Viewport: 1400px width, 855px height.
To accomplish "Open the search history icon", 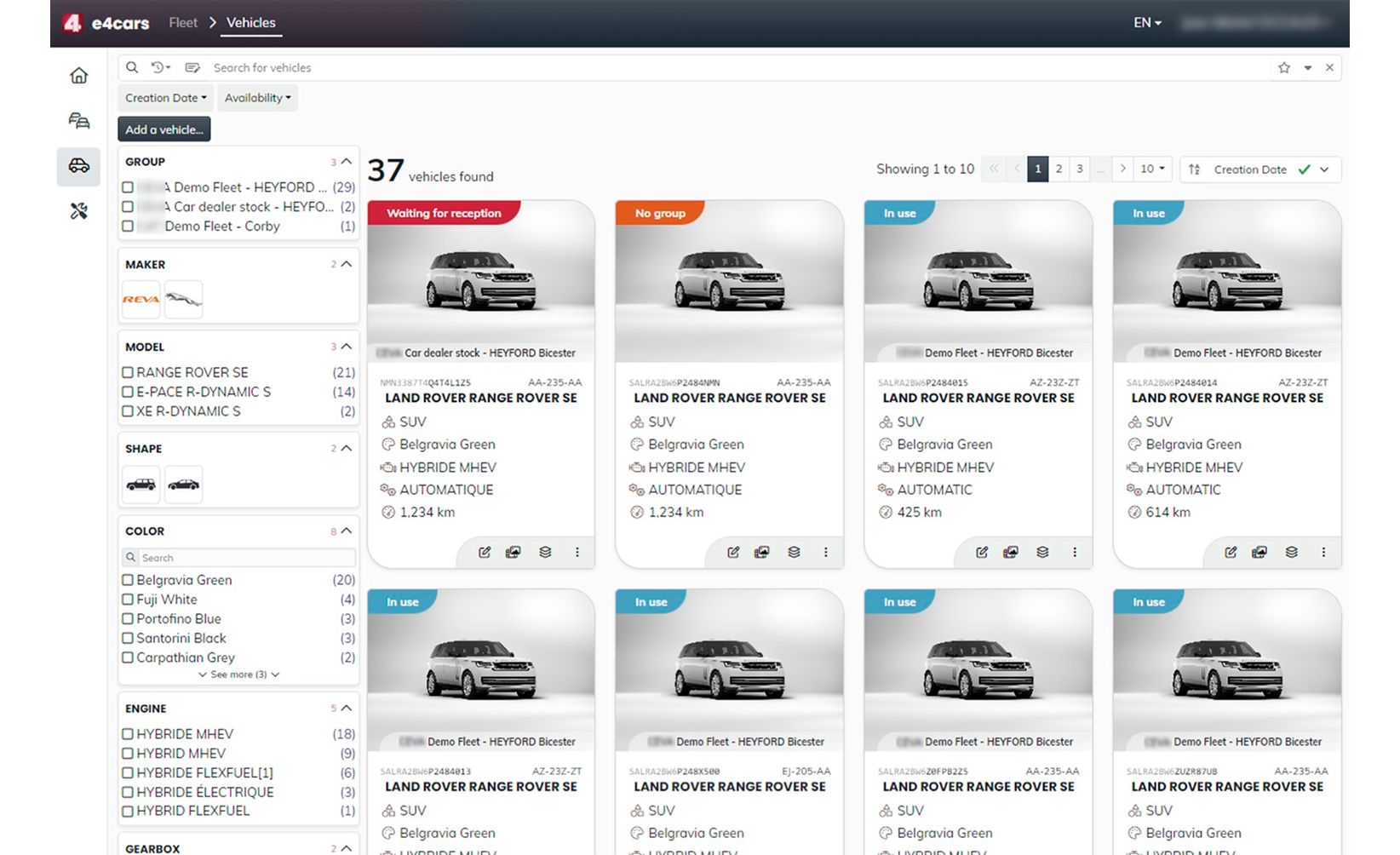I will [x=160, y=67].
